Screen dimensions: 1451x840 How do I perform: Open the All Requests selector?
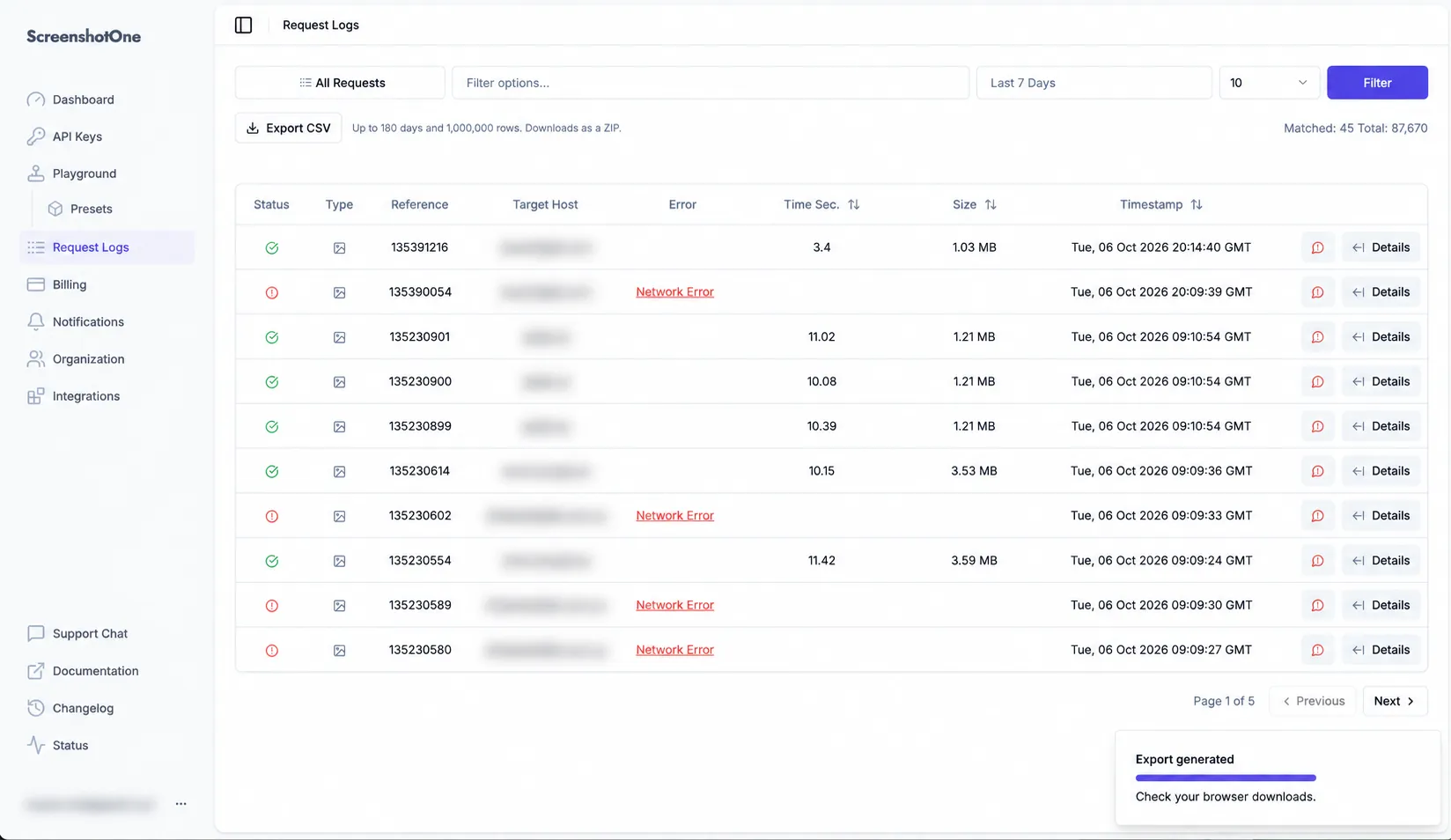340,83
